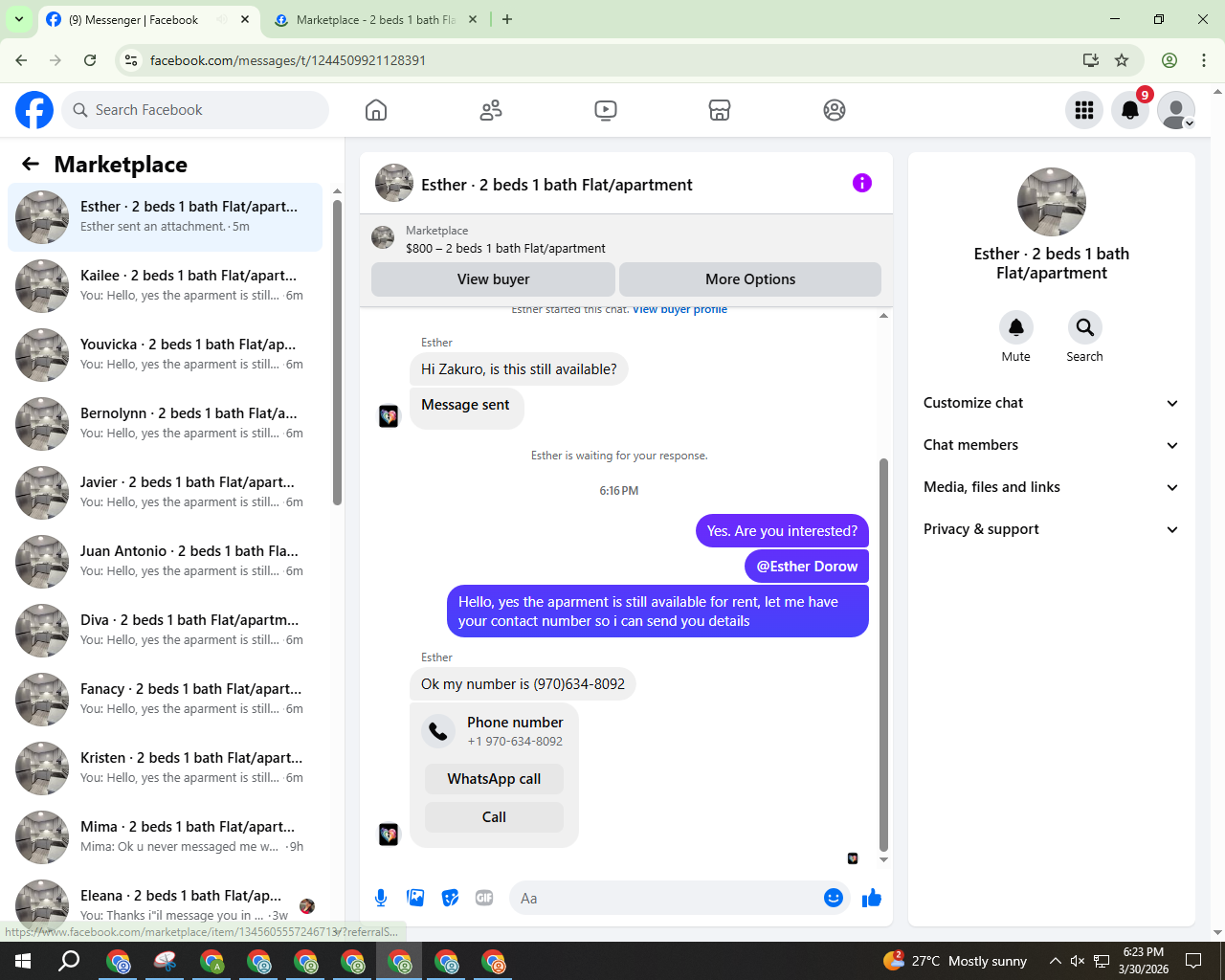This screenshot has height=980, width=1225.
Task: Mute the Esther conversation
Action: pos(1016,327)
